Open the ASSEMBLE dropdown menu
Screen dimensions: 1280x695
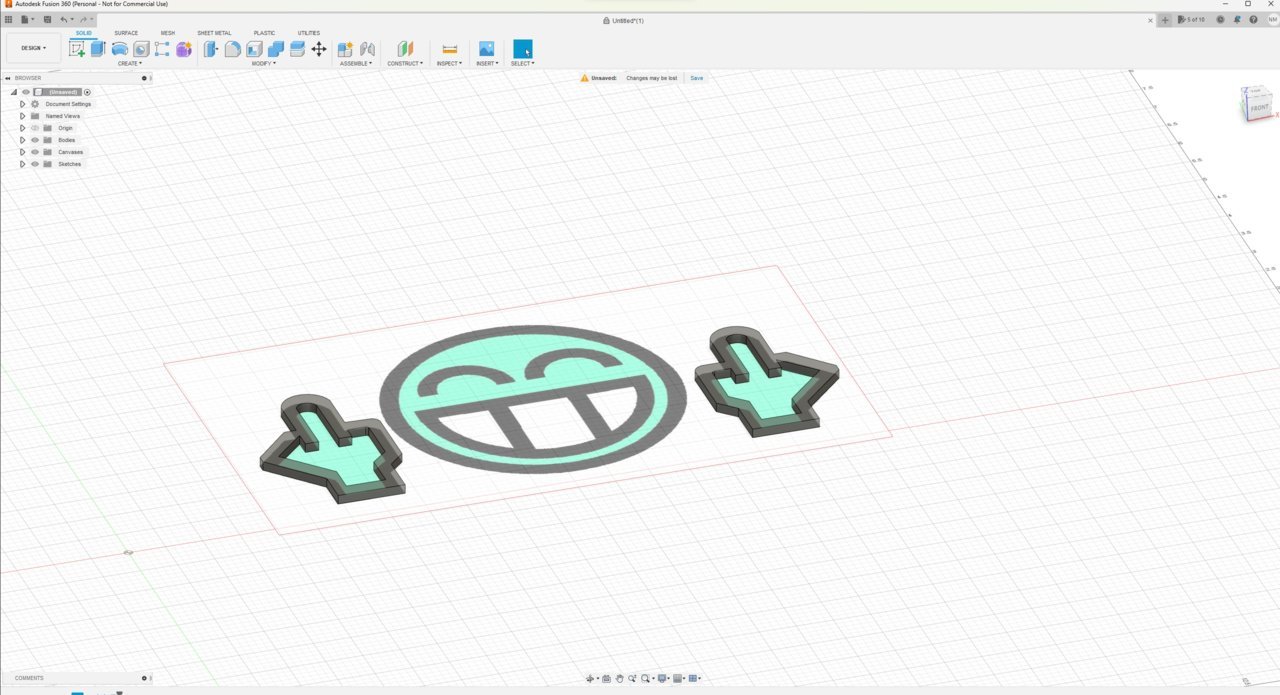click(356, 63)
